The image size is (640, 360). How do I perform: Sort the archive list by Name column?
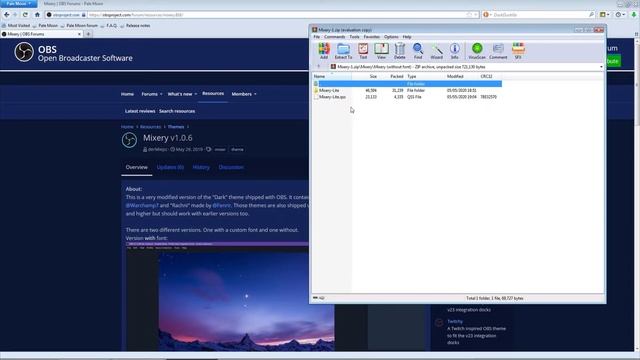pos(331,76)
